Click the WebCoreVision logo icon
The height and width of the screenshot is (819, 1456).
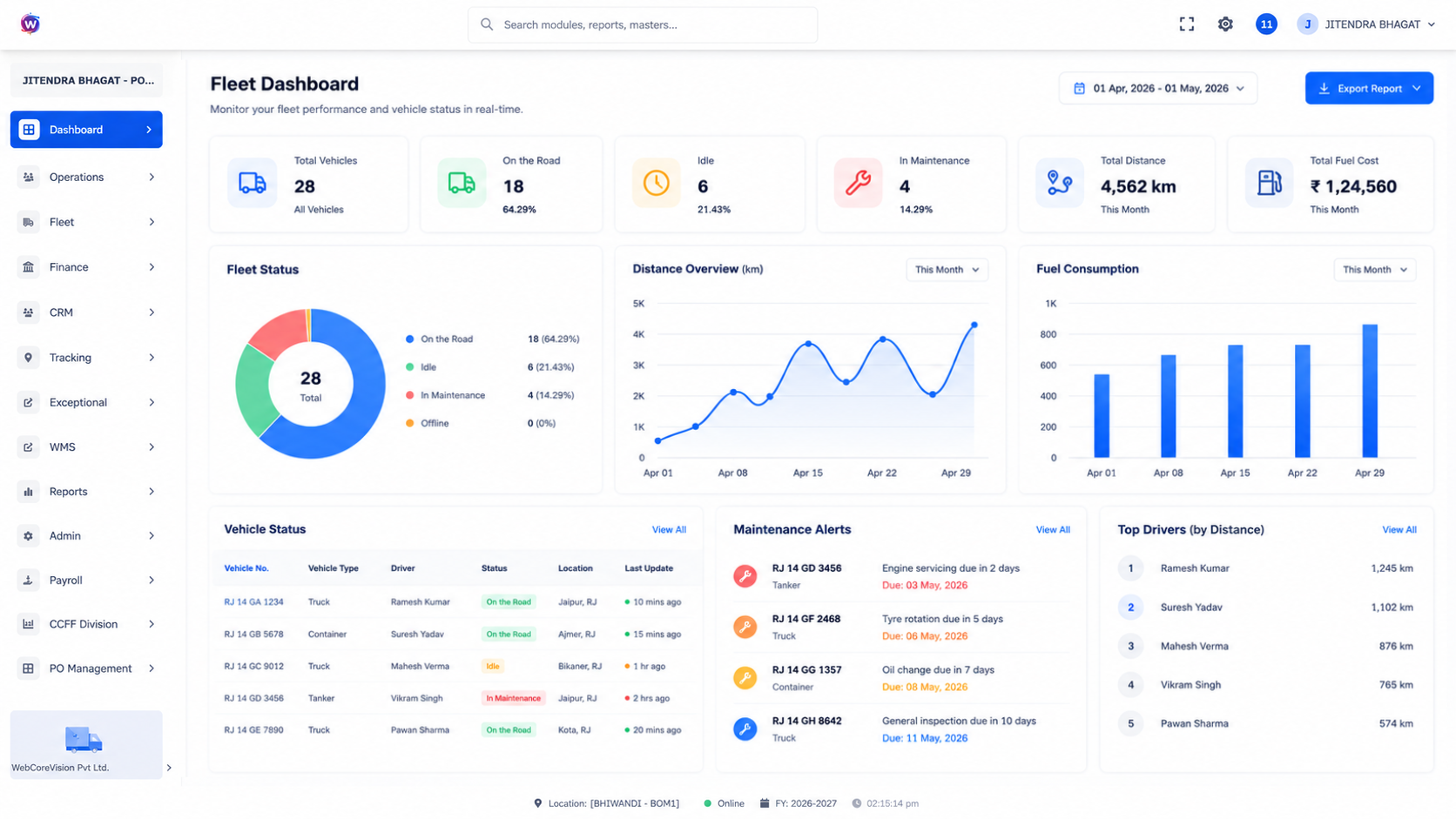[x=30, y=24]
